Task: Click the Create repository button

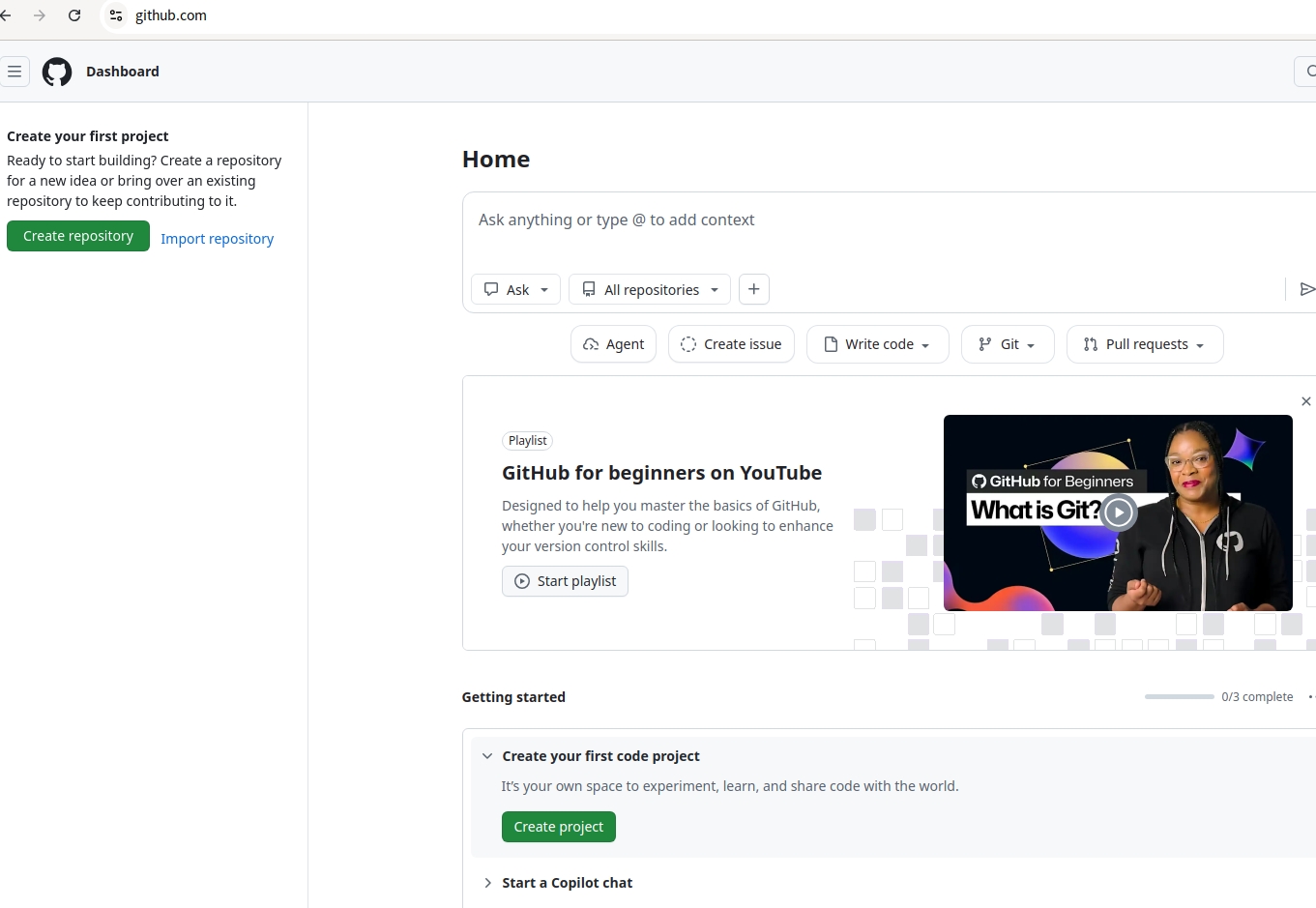Action: click(78, 236)
